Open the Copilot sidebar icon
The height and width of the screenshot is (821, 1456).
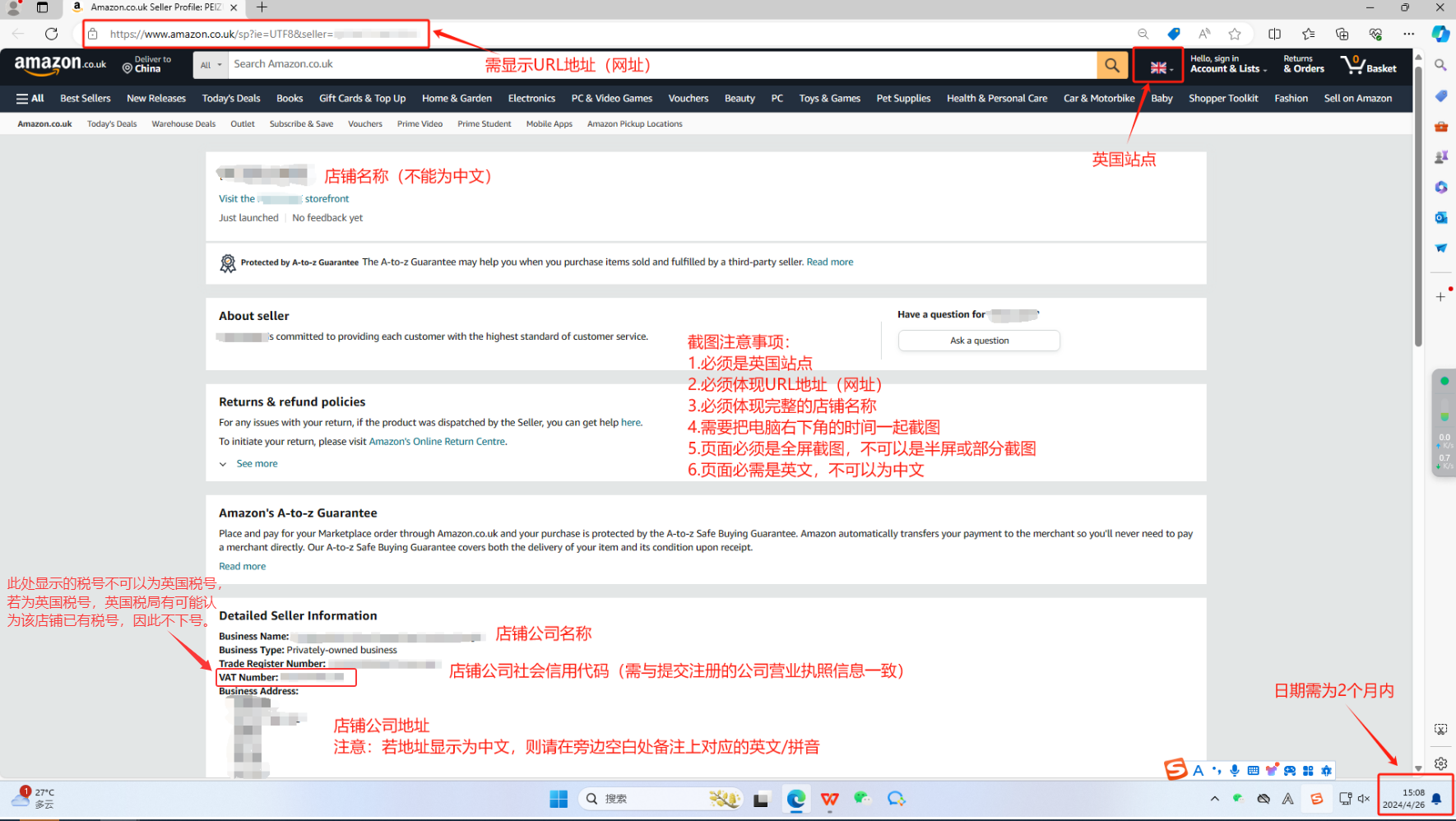(x=1440, y=34)
